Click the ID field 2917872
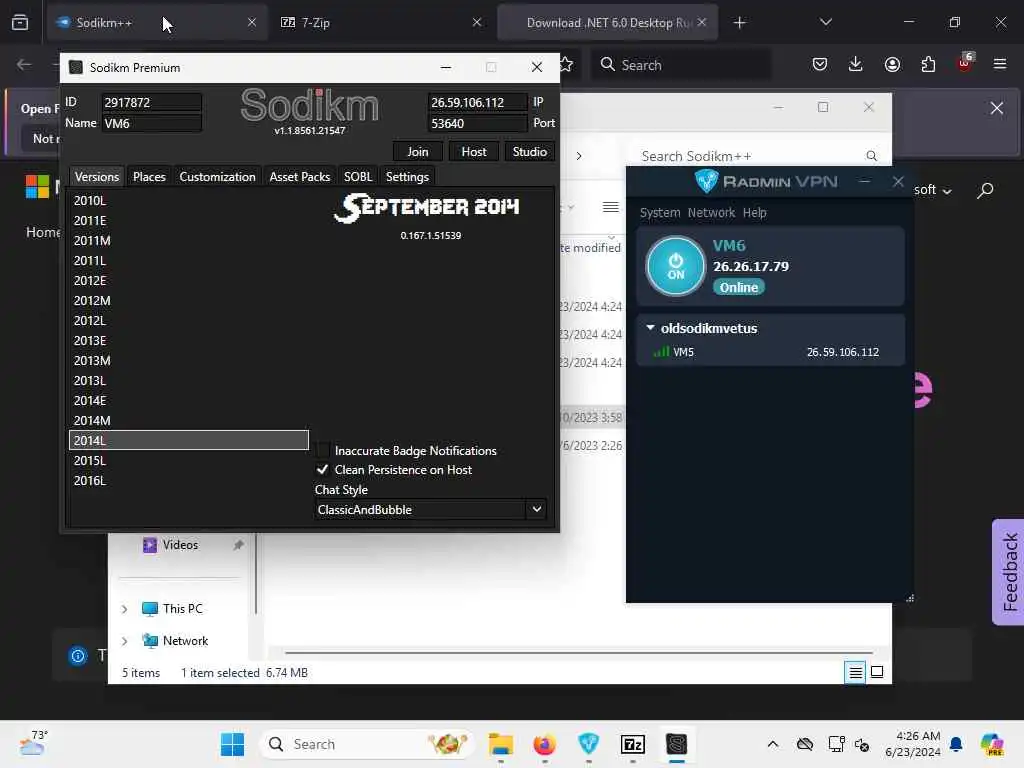Viewport: 1024px width, 768px height. [x=151, y=103]
